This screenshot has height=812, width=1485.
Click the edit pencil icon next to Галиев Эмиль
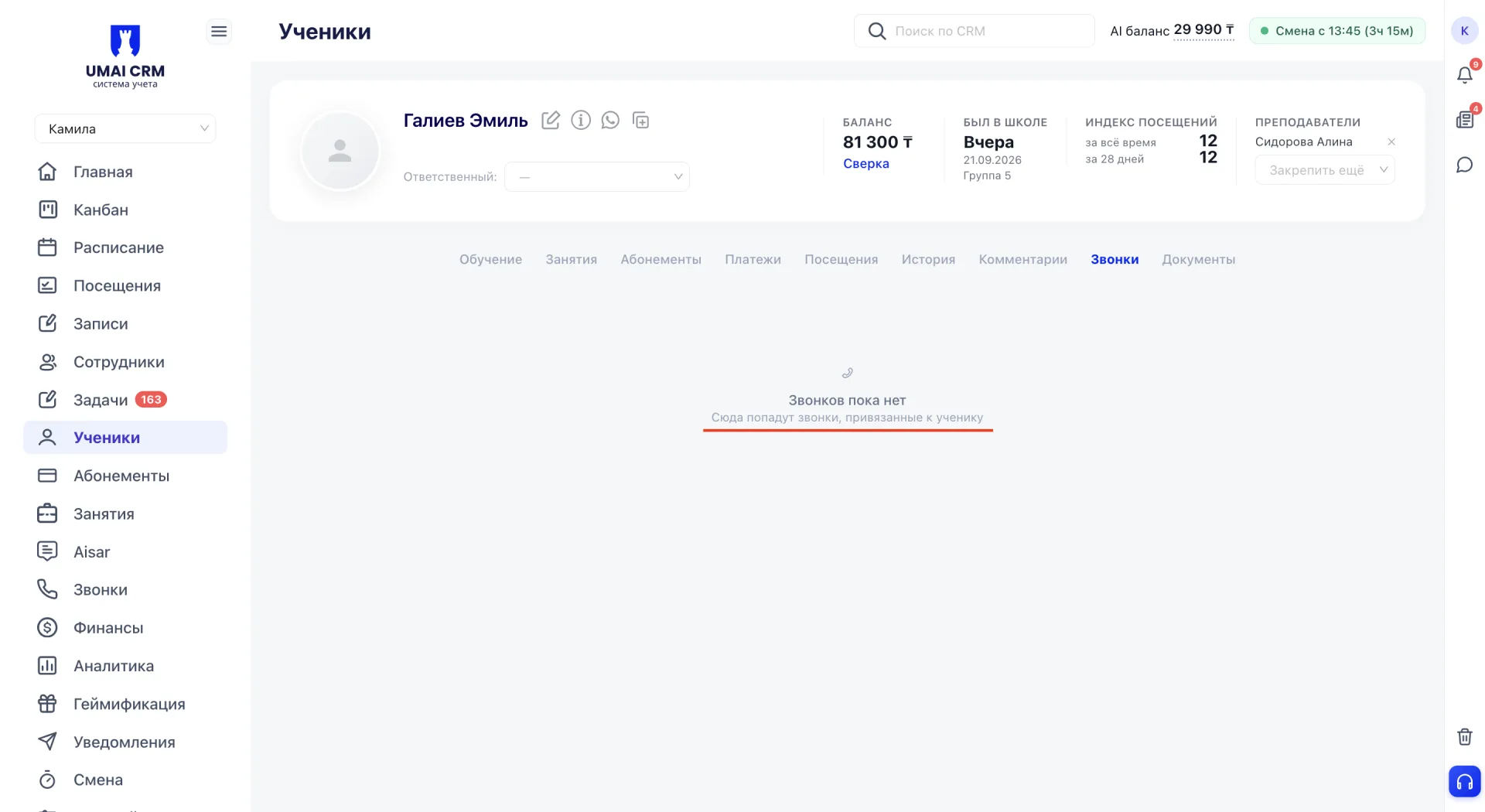pyautogui.click(x=551, y=121)
